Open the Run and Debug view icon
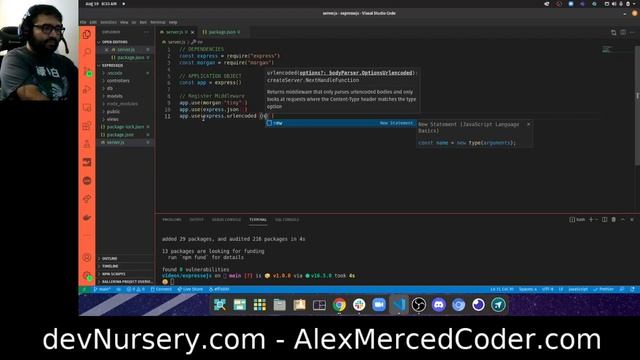The height and width of the screenshot is (360, 640). click(x=87, y=89)
